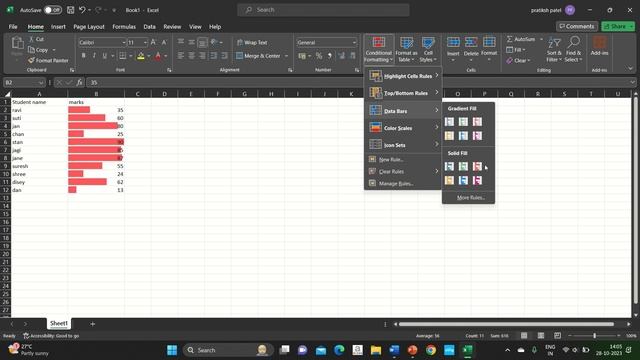This screenshot has width=640, height=360.
Task: Apply the green solid fill data bar
Action: [x=463, y=166]
